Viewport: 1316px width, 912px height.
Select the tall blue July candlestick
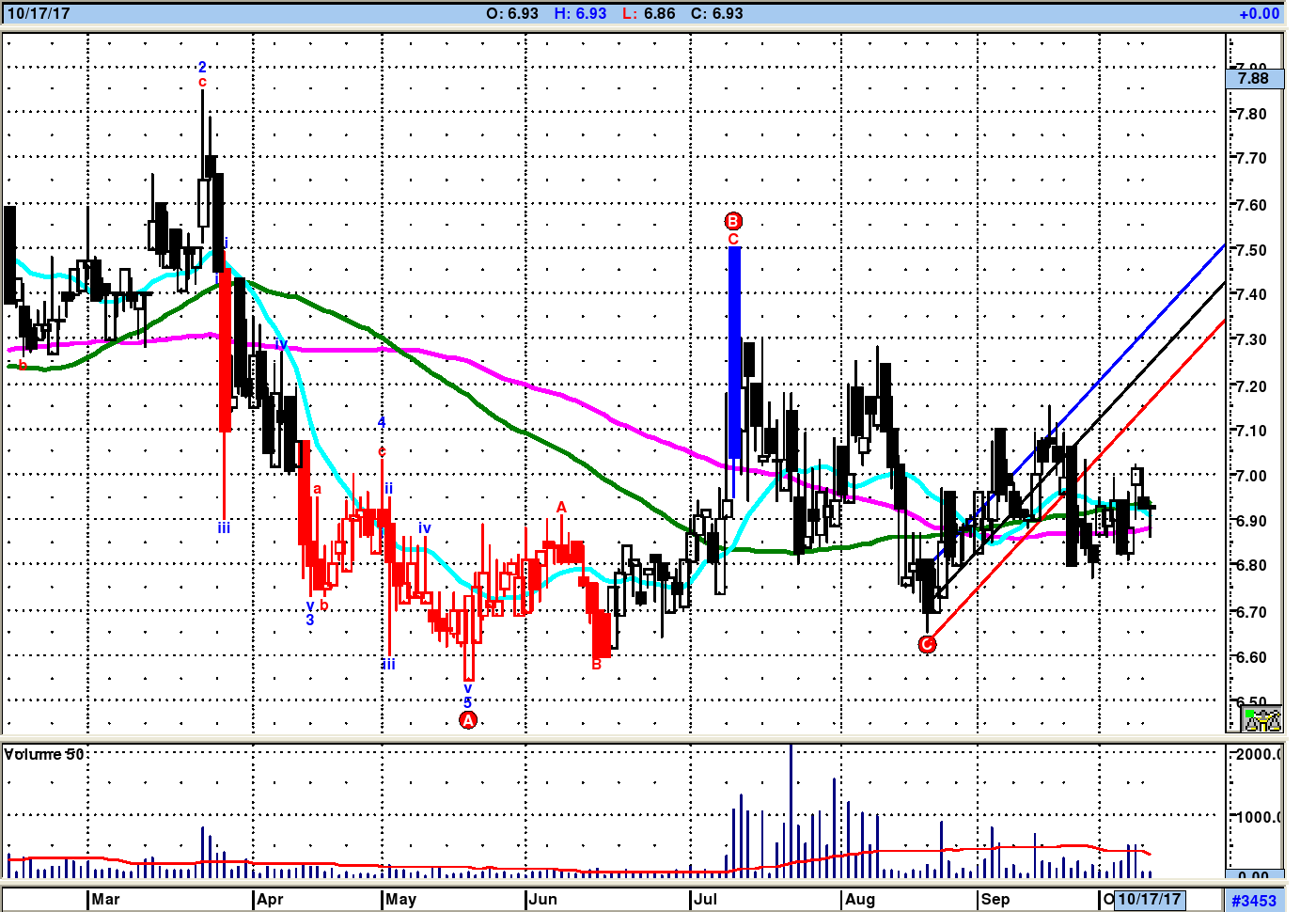(x=734, y=353)
